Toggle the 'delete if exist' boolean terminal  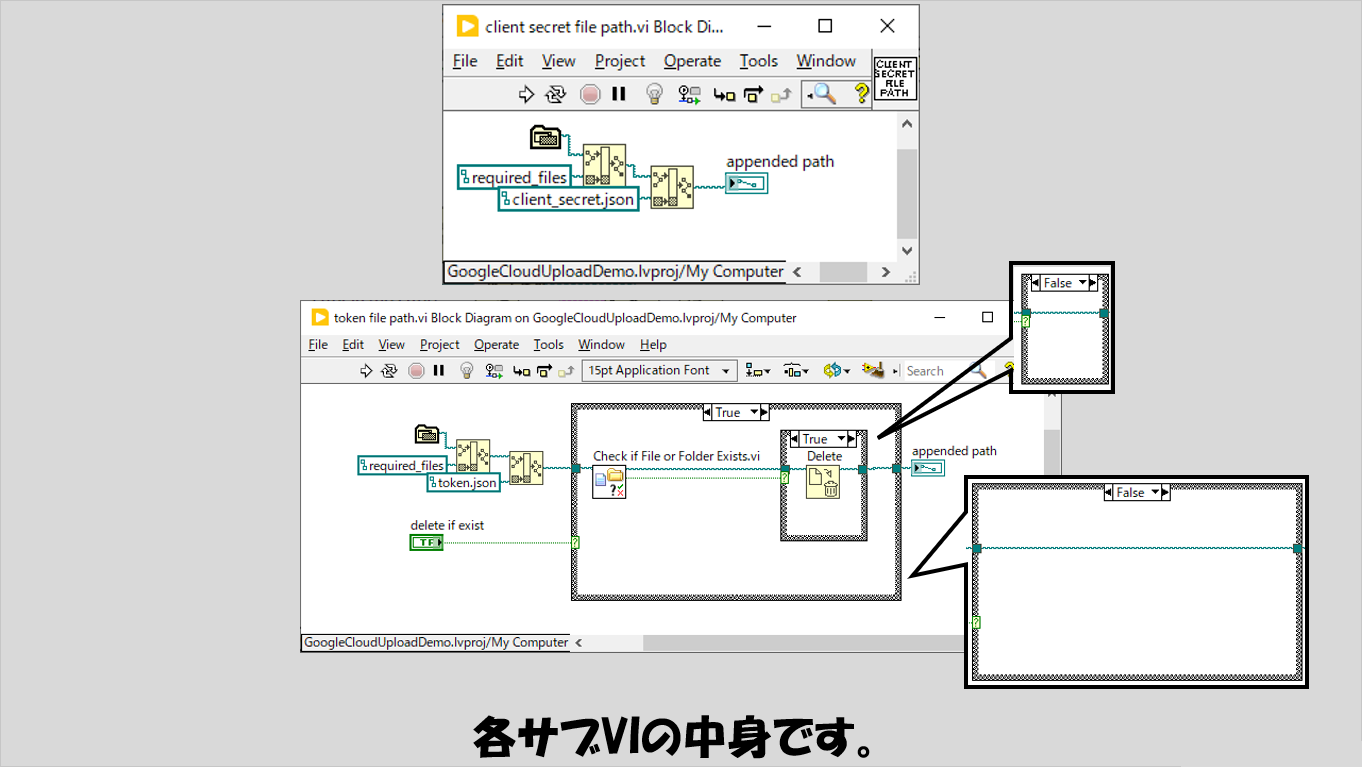pyautogui.click(x=426, y=542)
